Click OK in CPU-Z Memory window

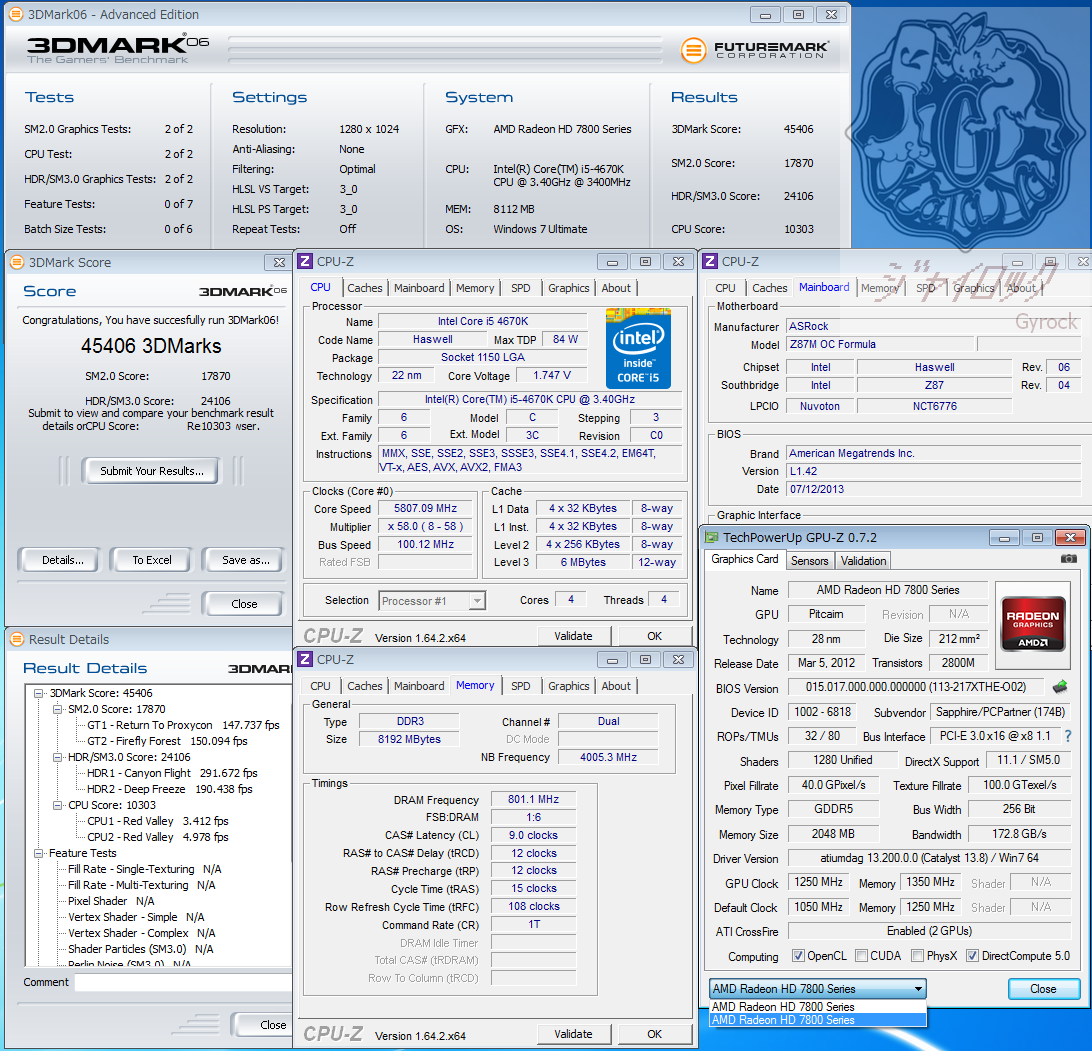coord(655,1034)
